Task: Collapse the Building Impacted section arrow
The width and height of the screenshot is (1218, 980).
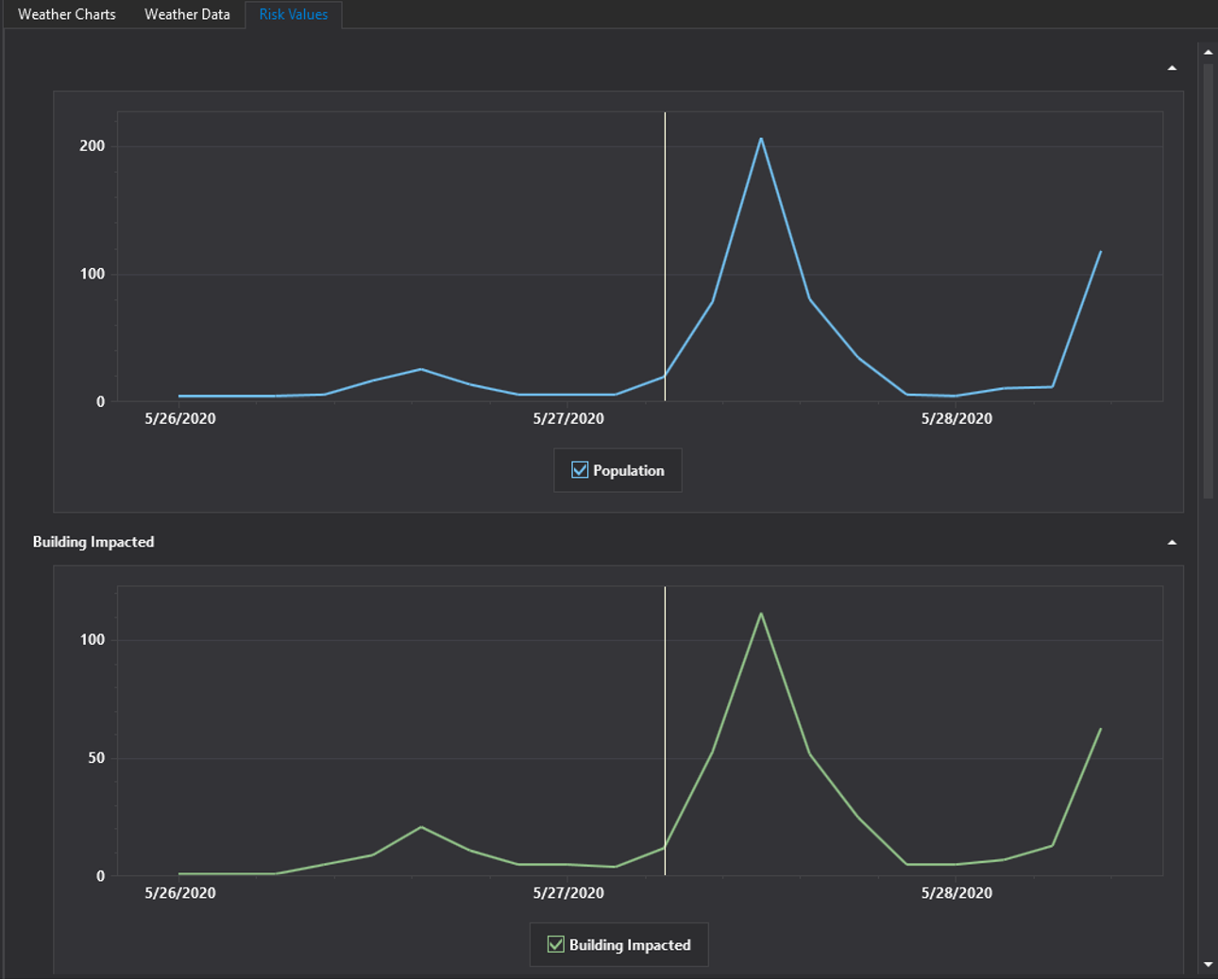Action: pyautogui.click(x=1172, y=543)
